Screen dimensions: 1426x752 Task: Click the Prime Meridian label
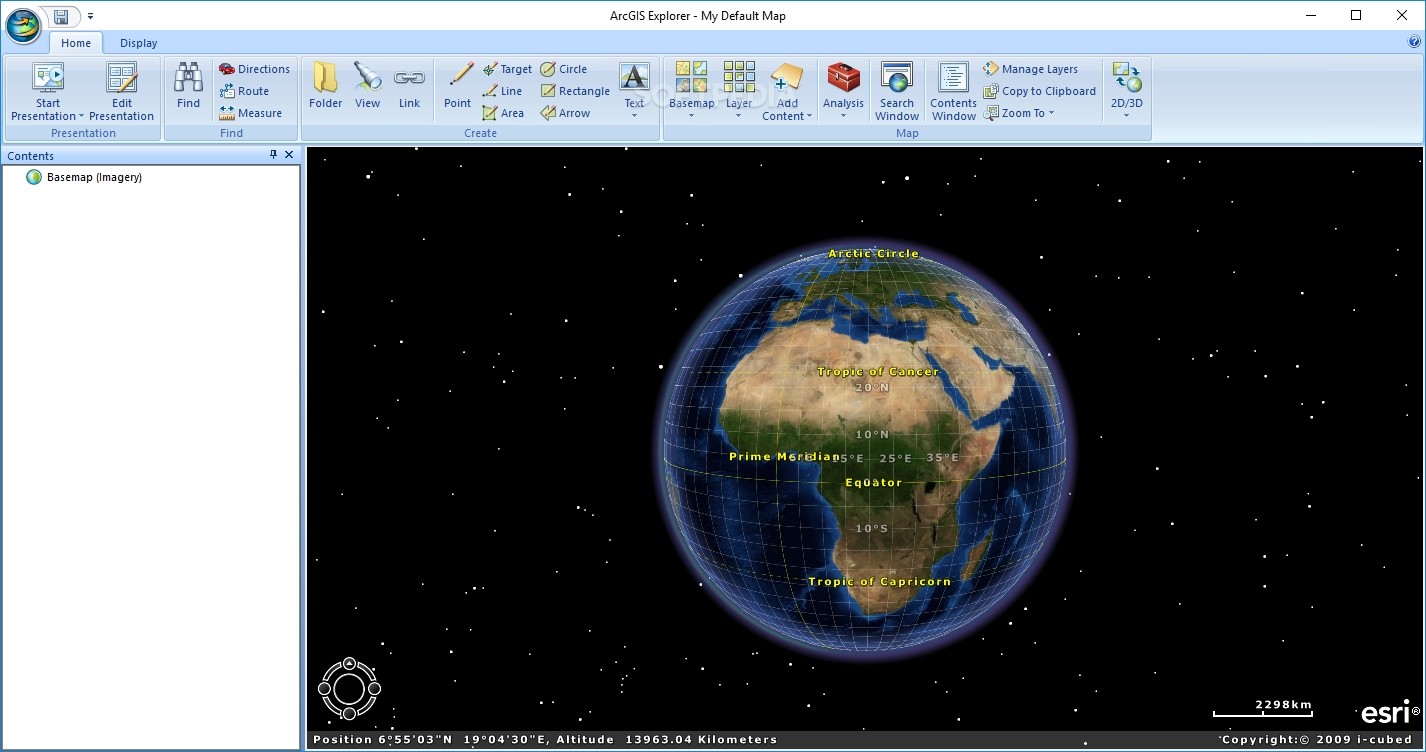tap(785, 456)
